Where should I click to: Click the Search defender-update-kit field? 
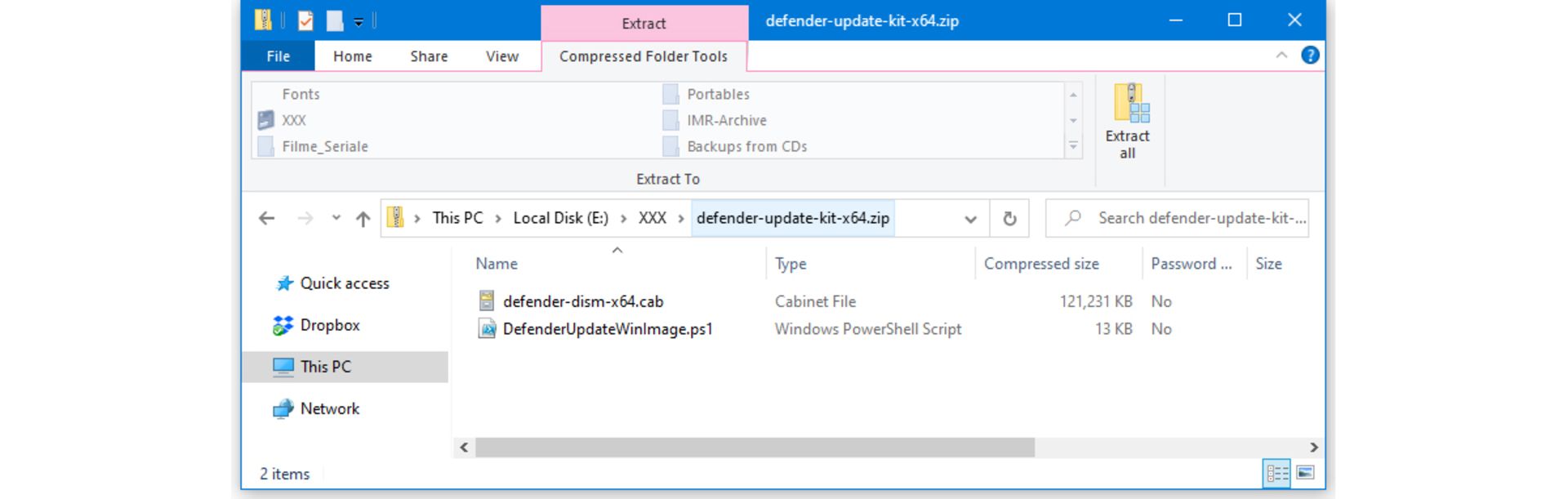pyautogui.click(x=1177, y=218)
